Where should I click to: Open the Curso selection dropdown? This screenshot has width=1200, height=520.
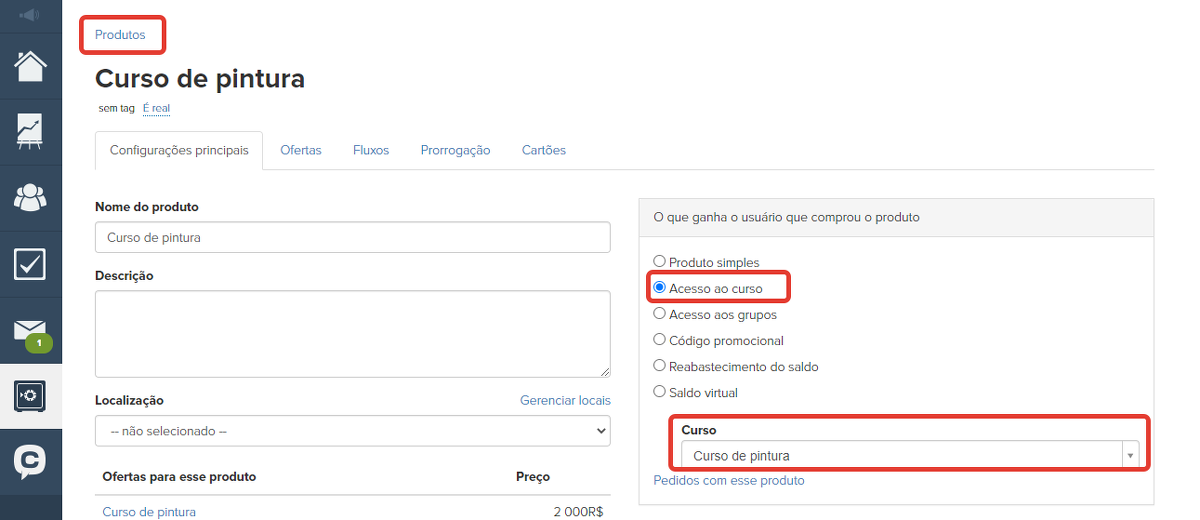click(x=909, y=456)
